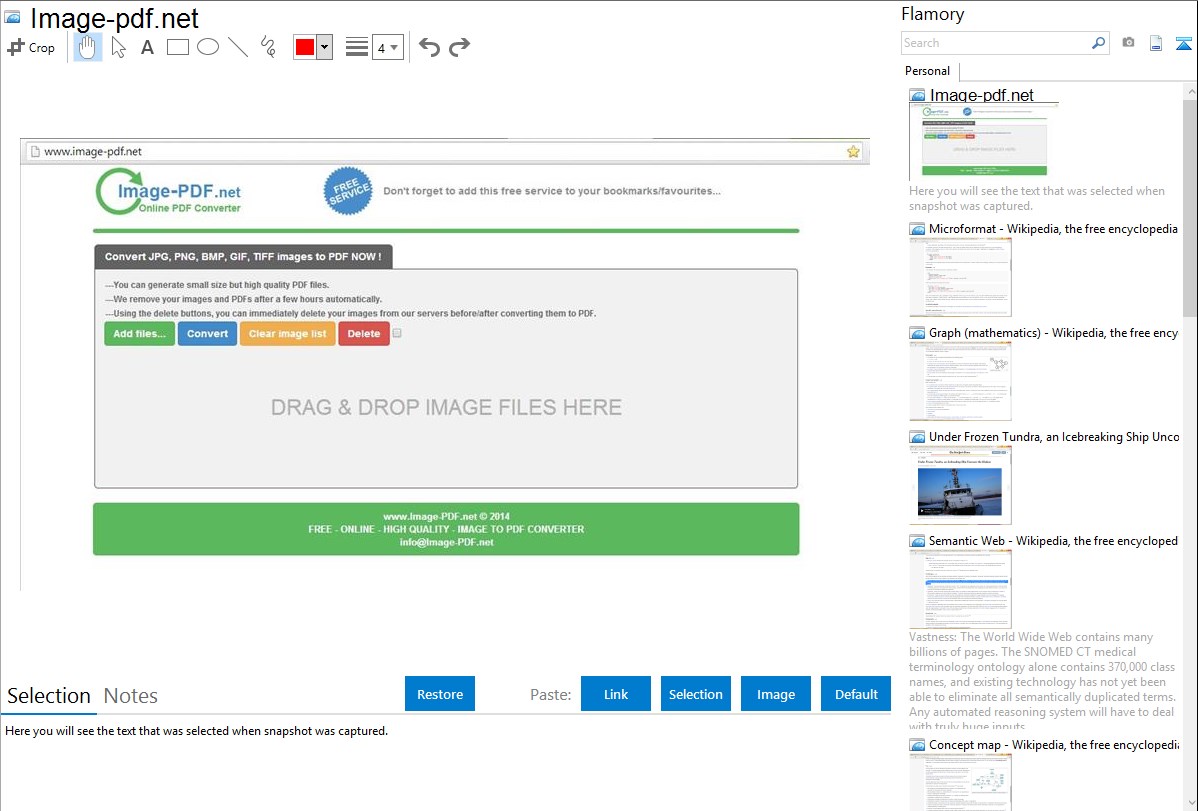The image size is (1198, 811).
Task: Click the Paste Default button
Action: coord(856,694)
